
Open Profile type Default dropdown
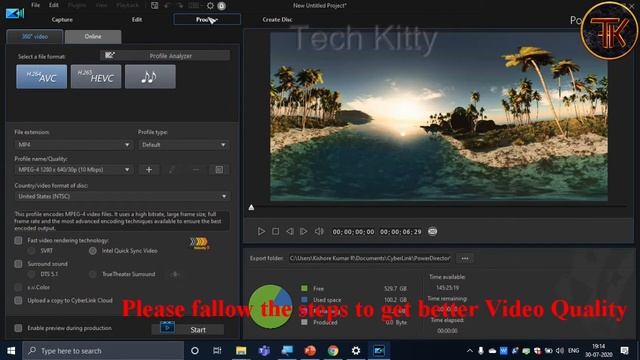click(x=183, y=144)
